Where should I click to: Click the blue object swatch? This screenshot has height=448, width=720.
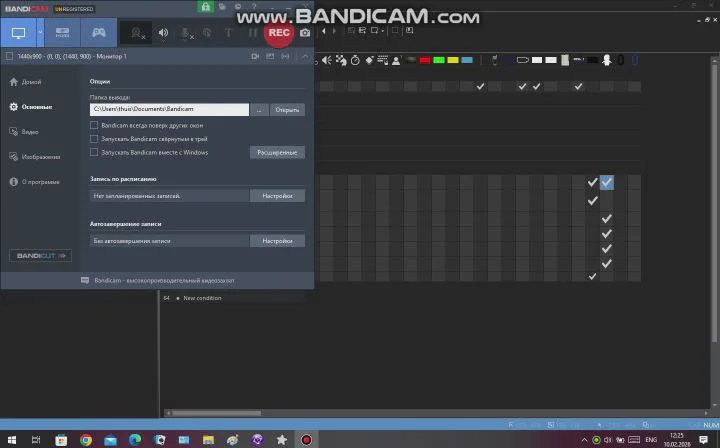click(467, 60)
